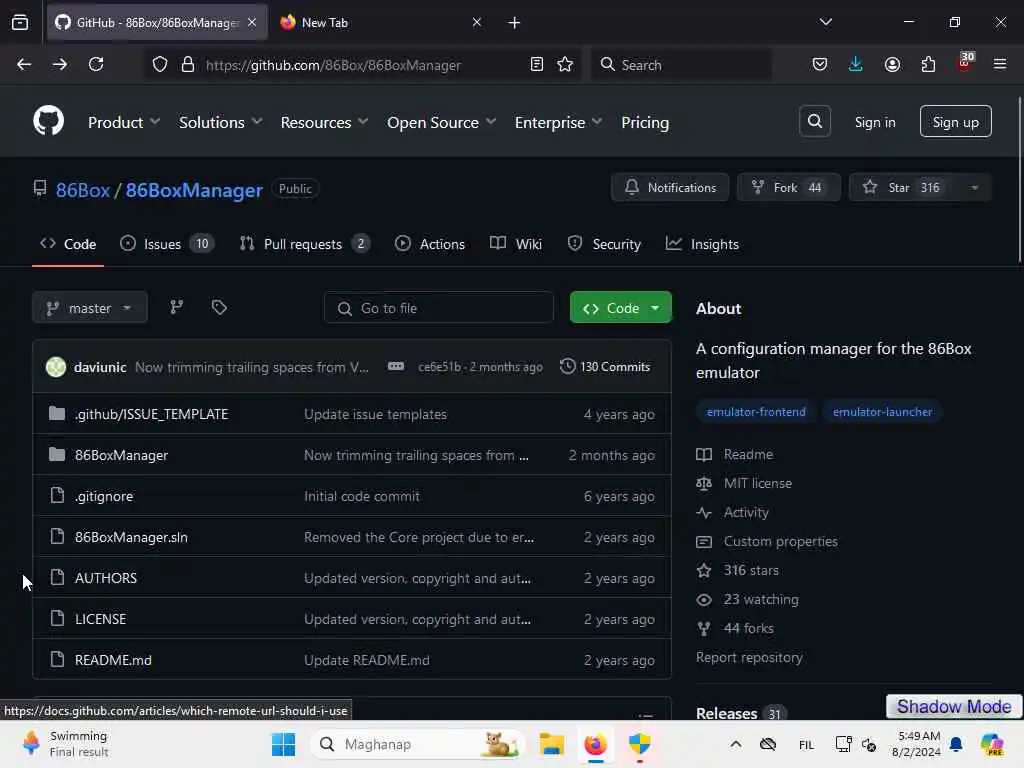
Task: Open the extensions puzzle icon
Action: pos(928,64)
